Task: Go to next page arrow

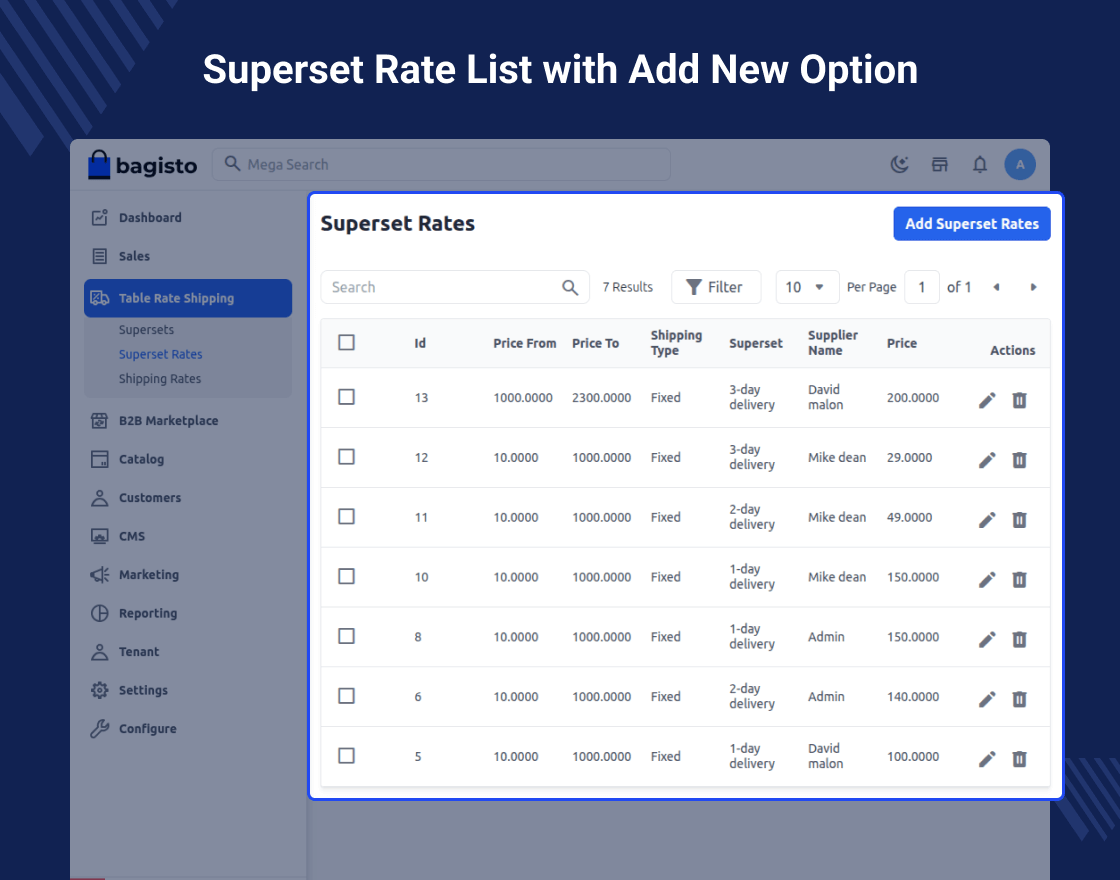Action: pyautogui.click(x=1033, y=287)
